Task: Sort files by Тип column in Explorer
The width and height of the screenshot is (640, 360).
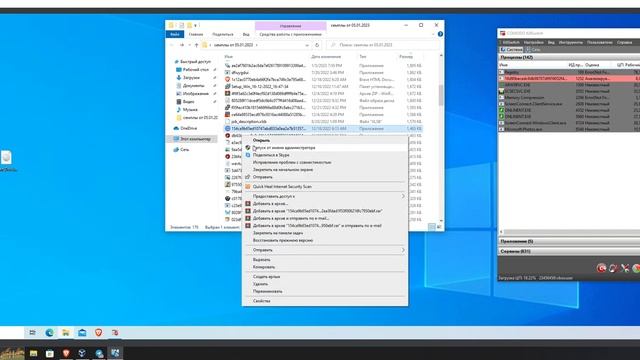Action: 363,57
